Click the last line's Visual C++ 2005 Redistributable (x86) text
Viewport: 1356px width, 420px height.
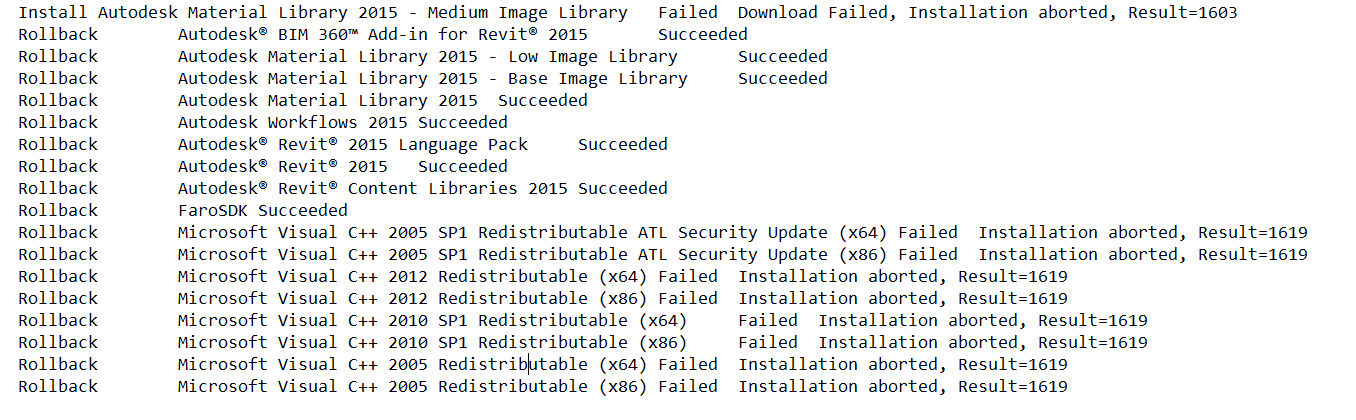click(x=412, y=387)
